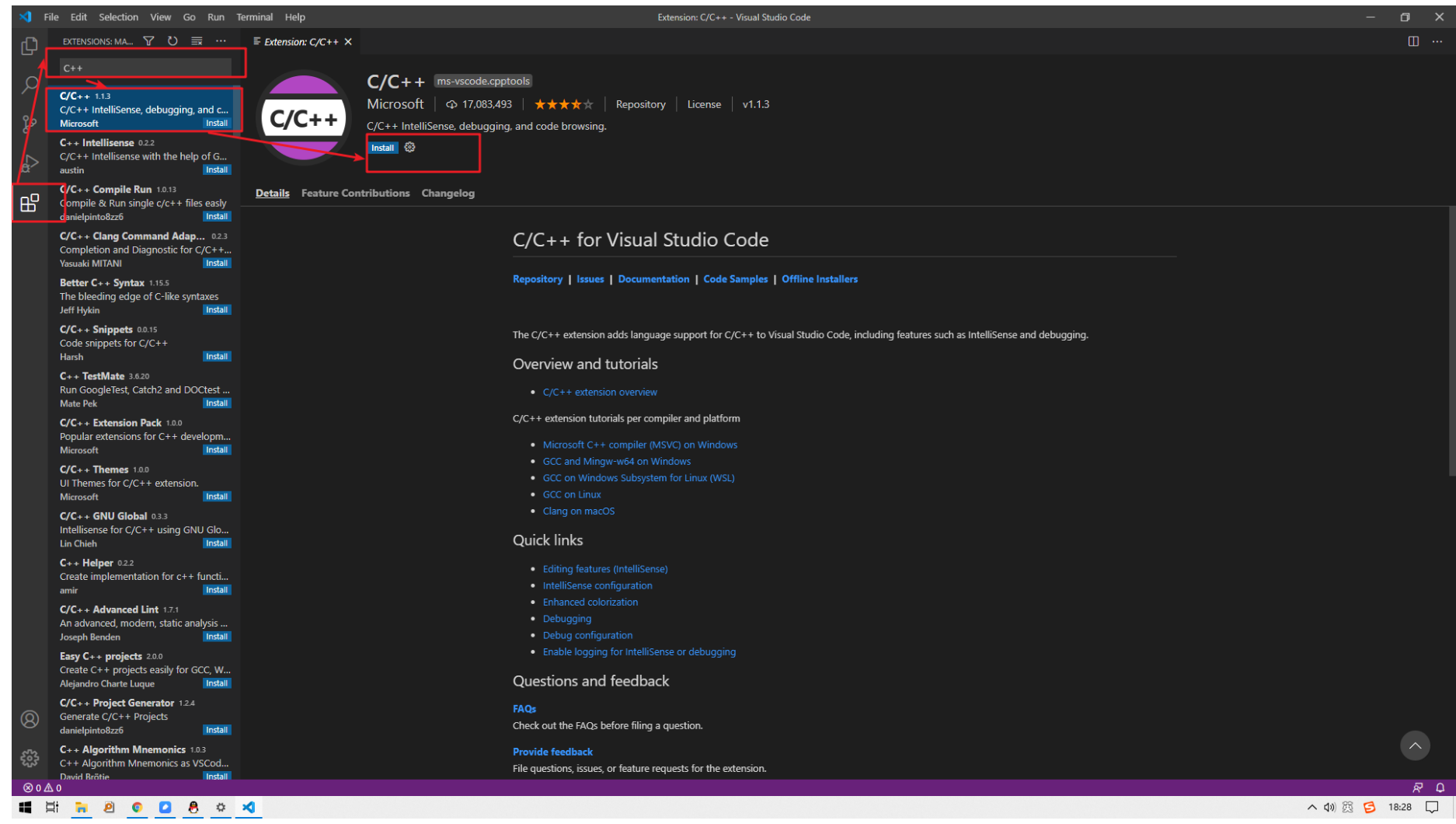Open the Extensions view icon
The height and width of the screenshot is (824, 1456).
pyautogui.click(x=30, y=203)
